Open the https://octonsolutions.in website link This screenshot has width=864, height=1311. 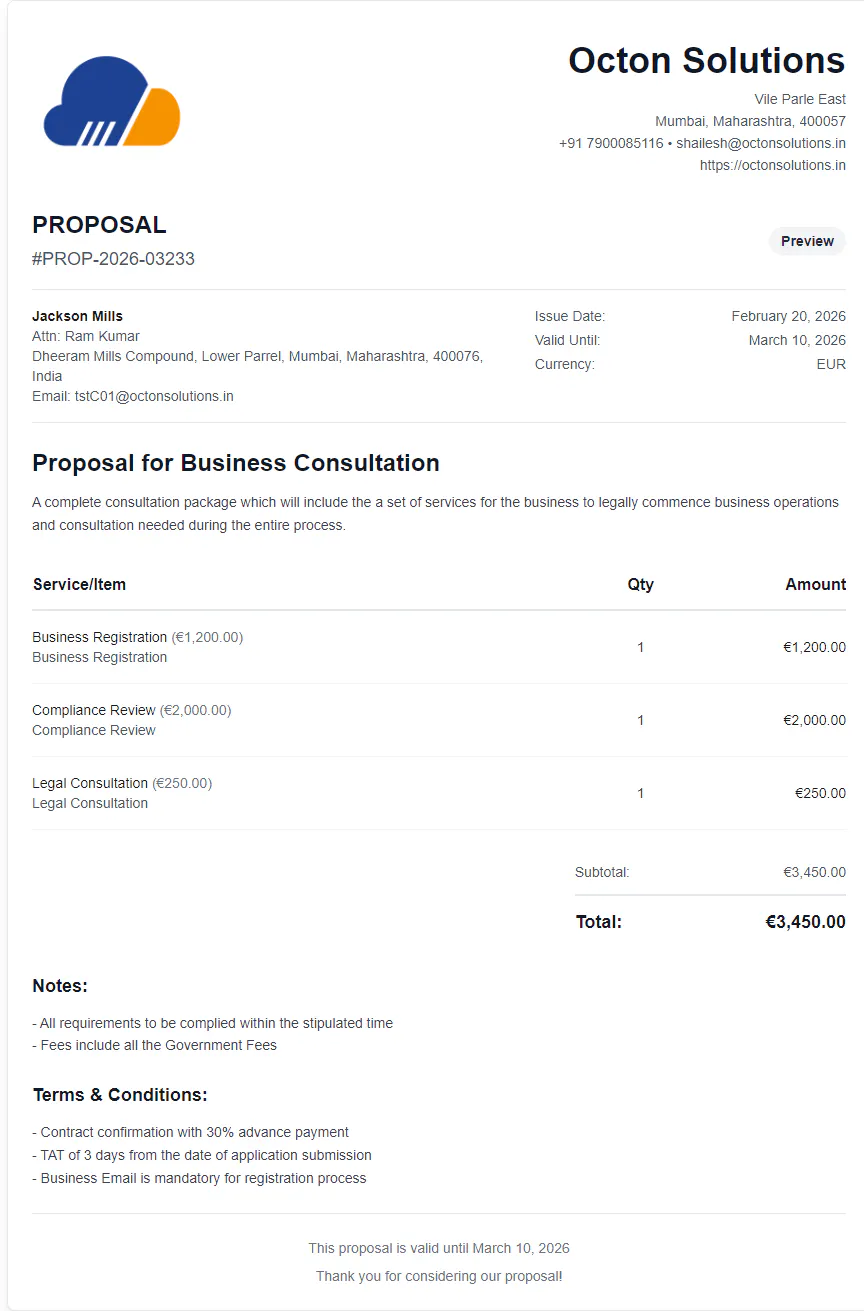(773, 165)
